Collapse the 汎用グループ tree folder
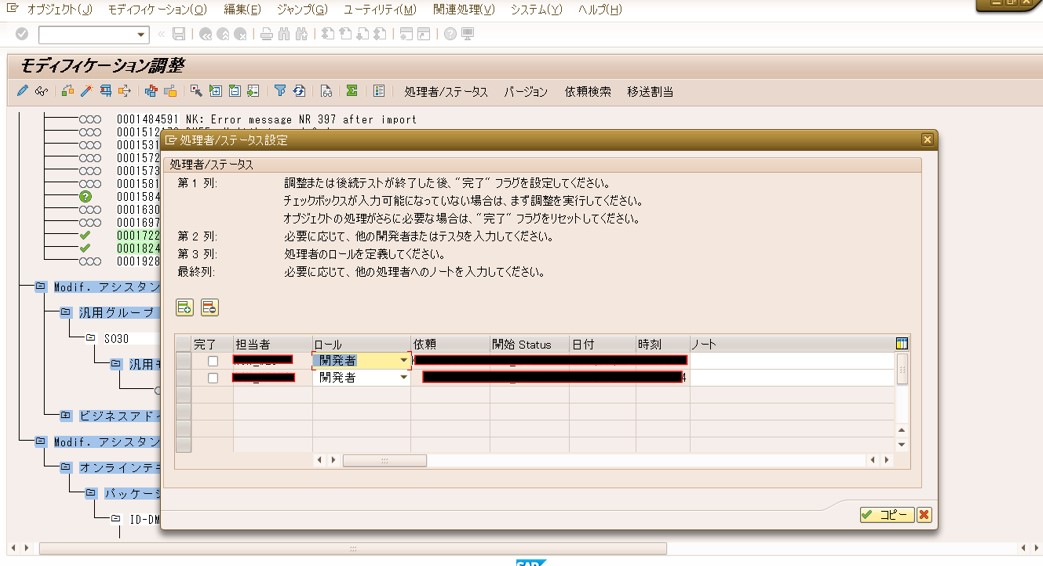The image size is (1043, 566). [65, 313]
